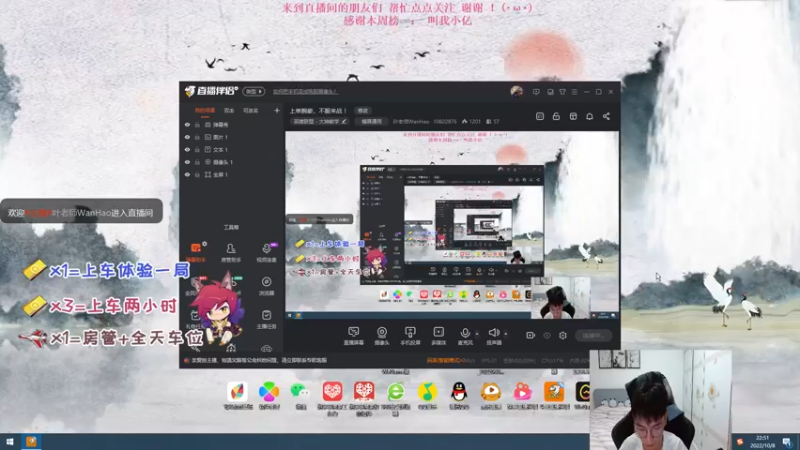Expand the microphone options arrow
The width and height of the screenshot is (800, 450).
(477, 334)
